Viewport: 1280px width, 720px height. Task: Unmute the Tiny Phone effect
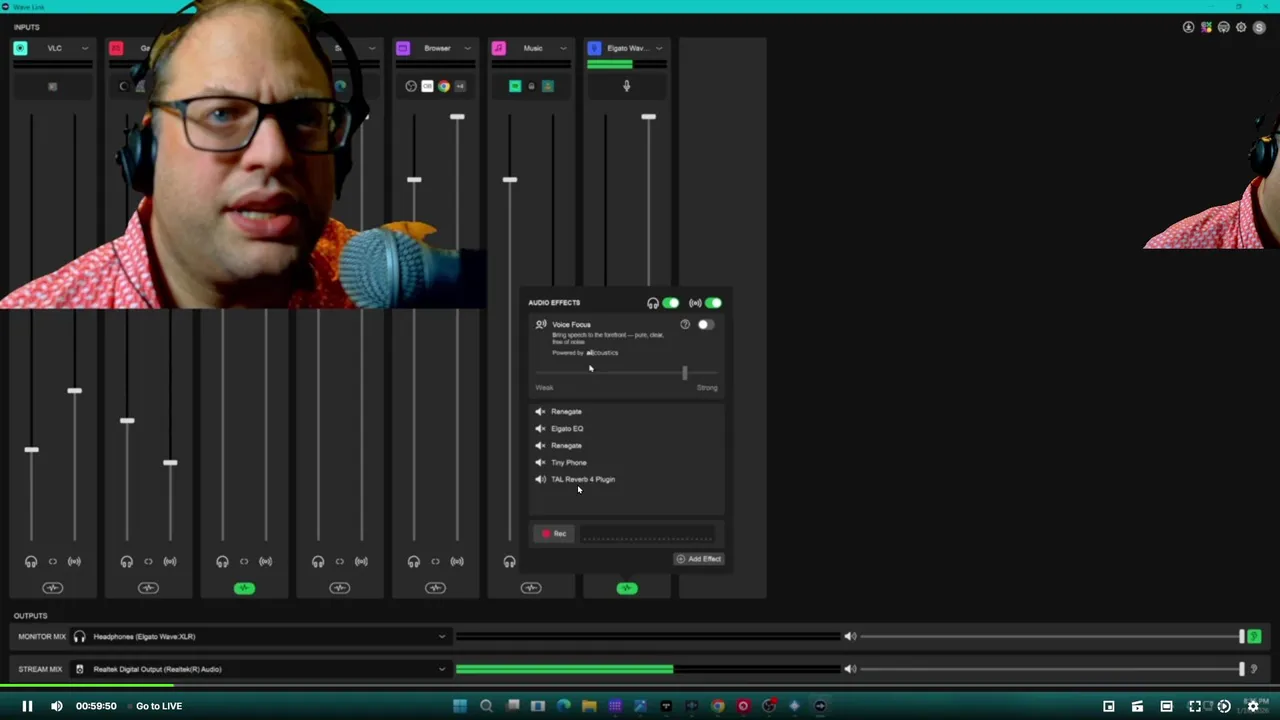pyautogui.click(x=540, y=463)
